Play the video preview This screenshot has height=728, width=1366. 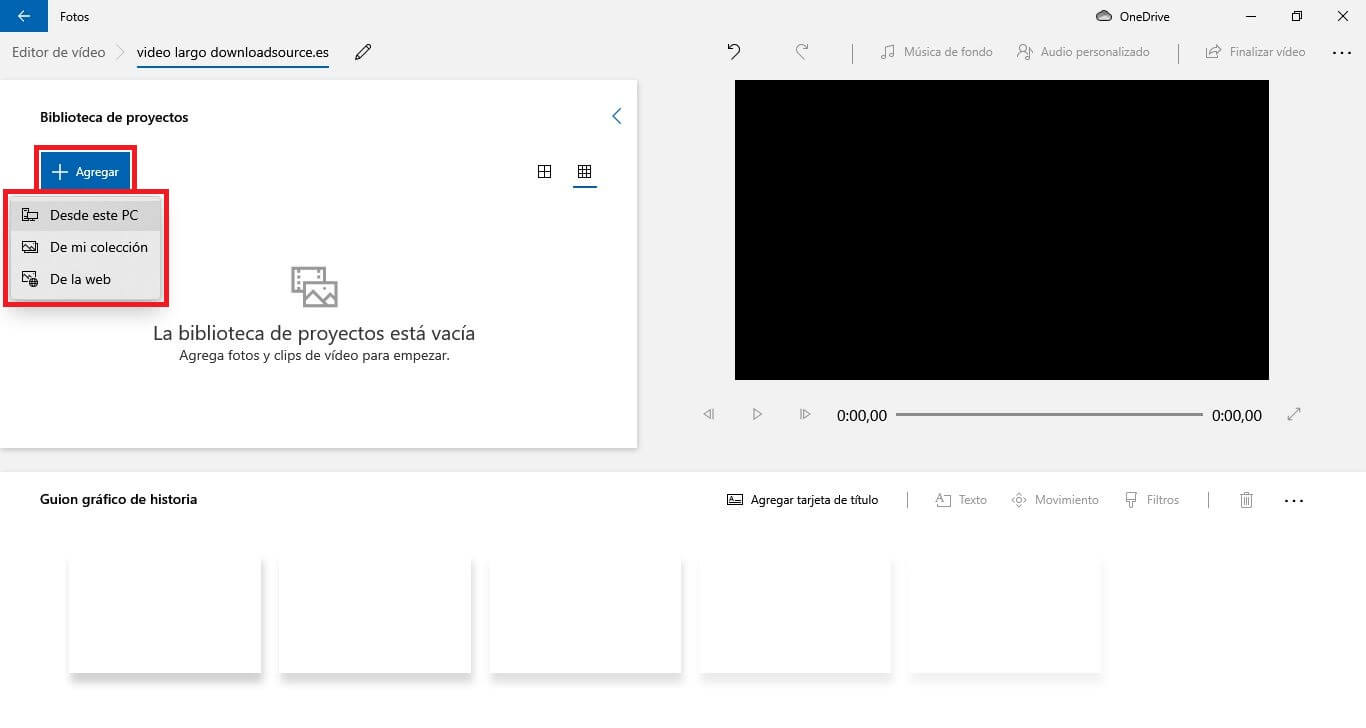tap(757, 414)
